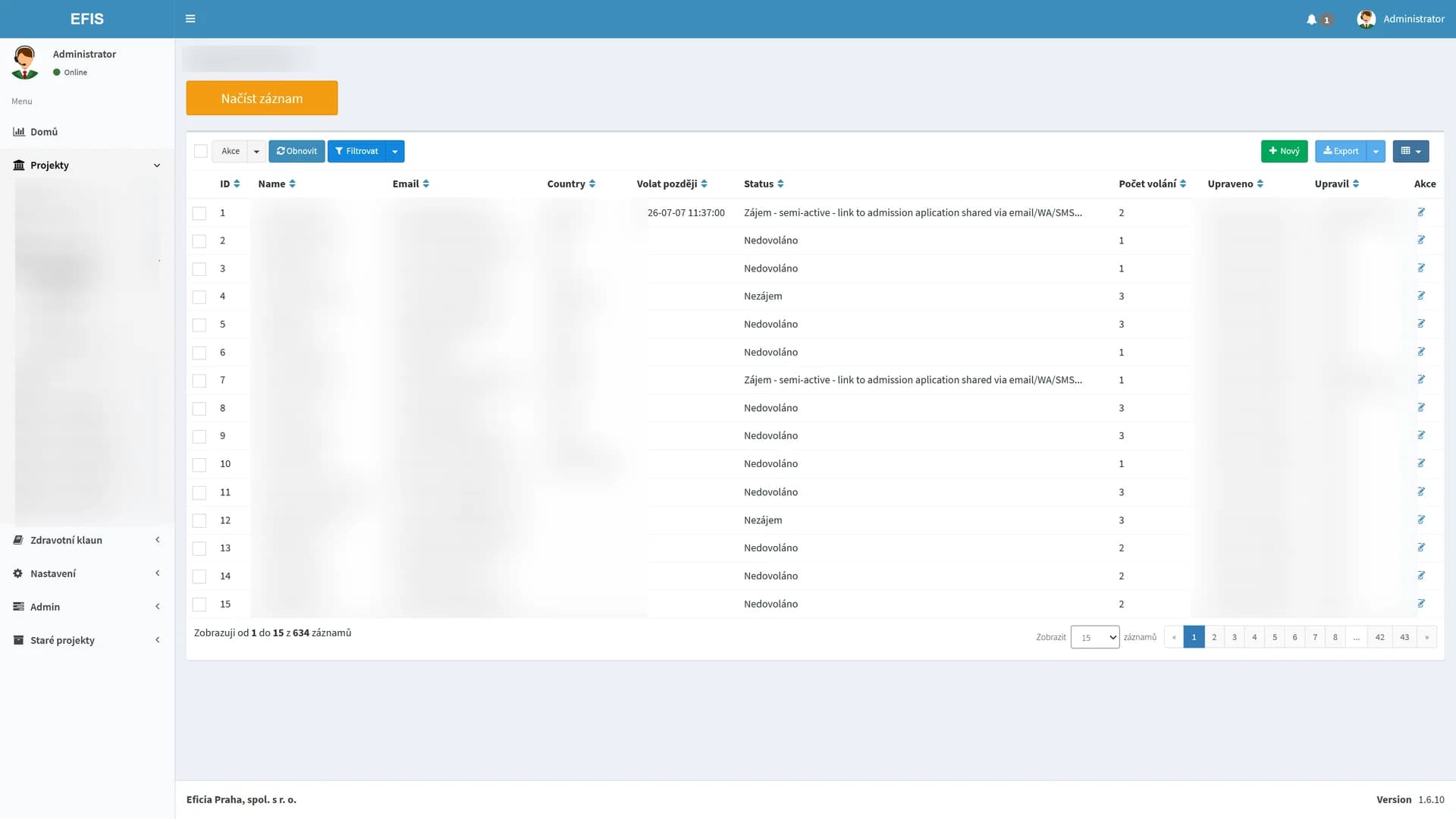The image size is (1456, 819).
Task: Click the edit icon for row 7
Action: [x=1421, y=379]
